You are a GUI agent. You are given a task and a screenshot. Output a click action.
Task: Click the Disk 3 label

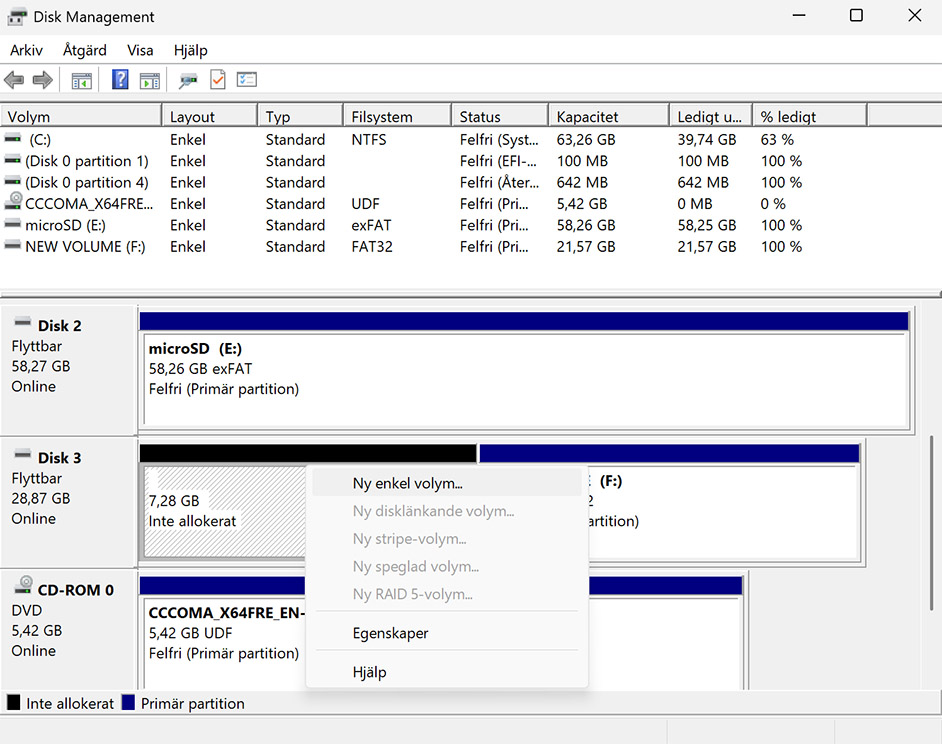pyautogui.click(x=59, y=458)
